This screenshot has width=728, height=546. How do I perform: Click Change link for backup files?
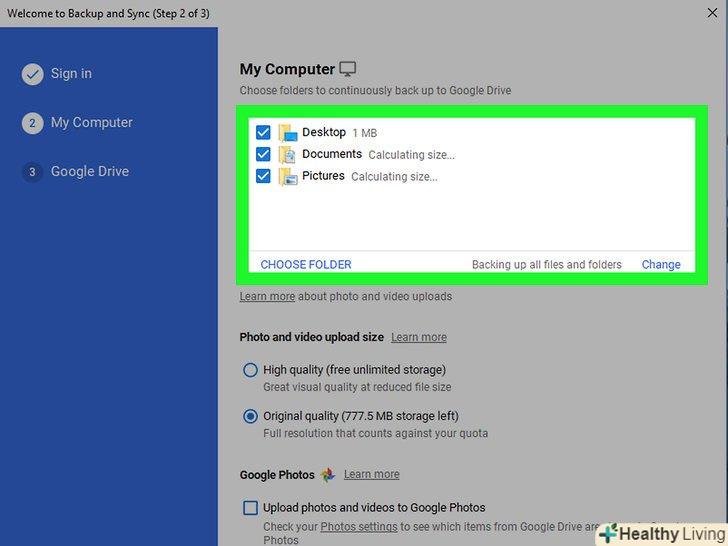[x=661, y=265]
